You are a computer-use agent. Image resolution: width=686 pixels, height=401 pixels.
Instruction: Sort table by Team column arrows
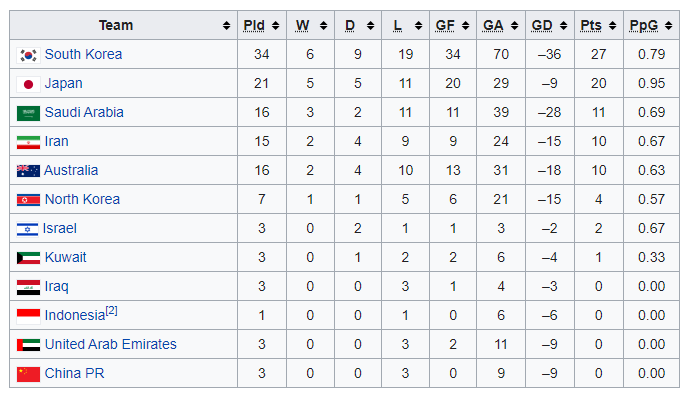pyautogui.click(x=226, y=25)
